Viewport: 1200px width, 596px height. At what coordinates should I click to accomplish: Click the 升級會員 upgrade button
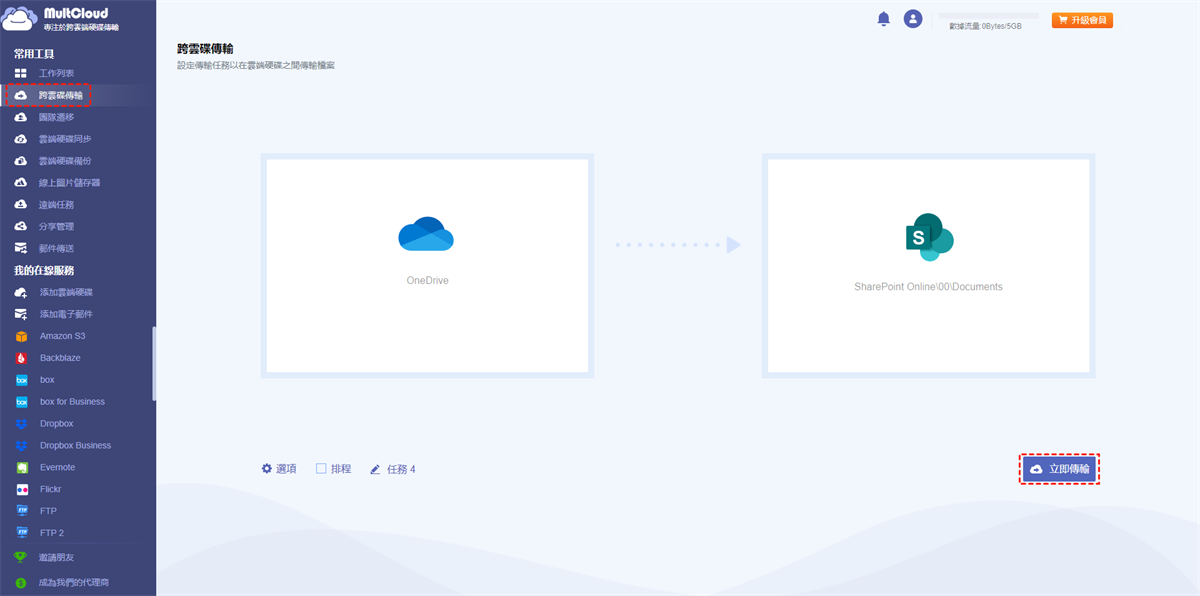(x=1082, y=20)
